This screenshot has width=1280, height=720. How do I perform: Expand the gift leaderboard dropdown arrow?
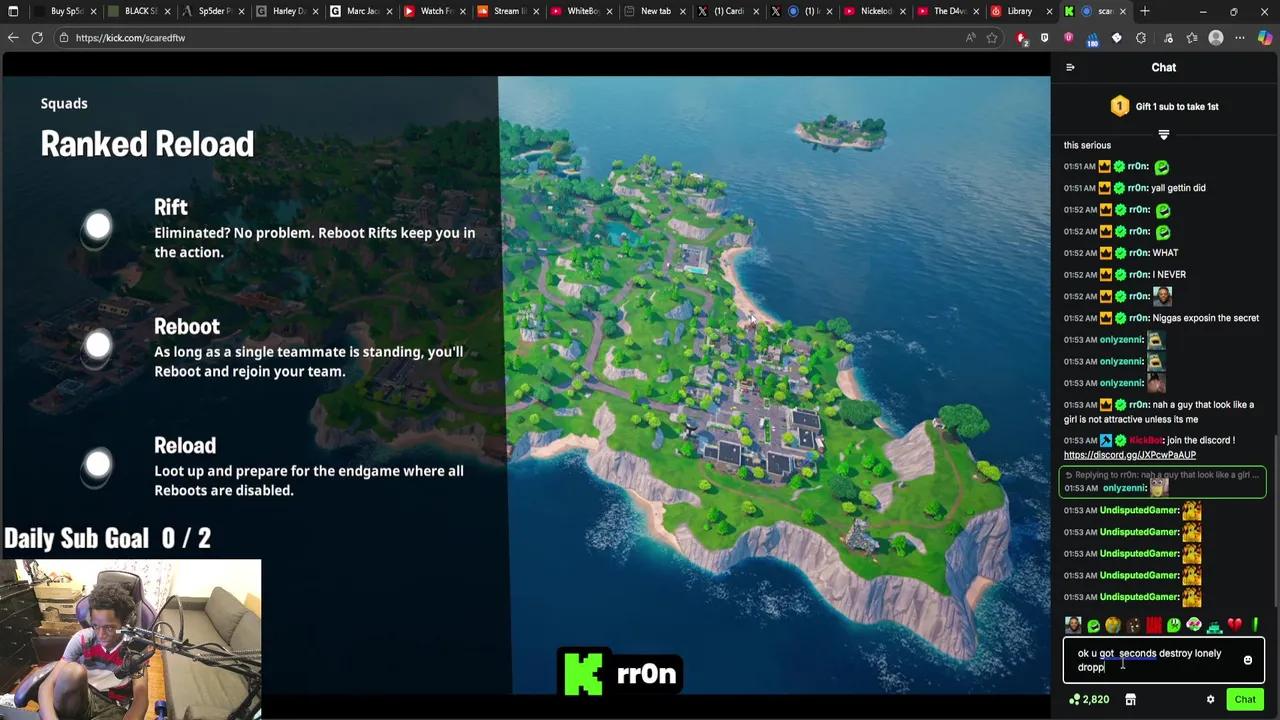click(x=1163, y=134)
